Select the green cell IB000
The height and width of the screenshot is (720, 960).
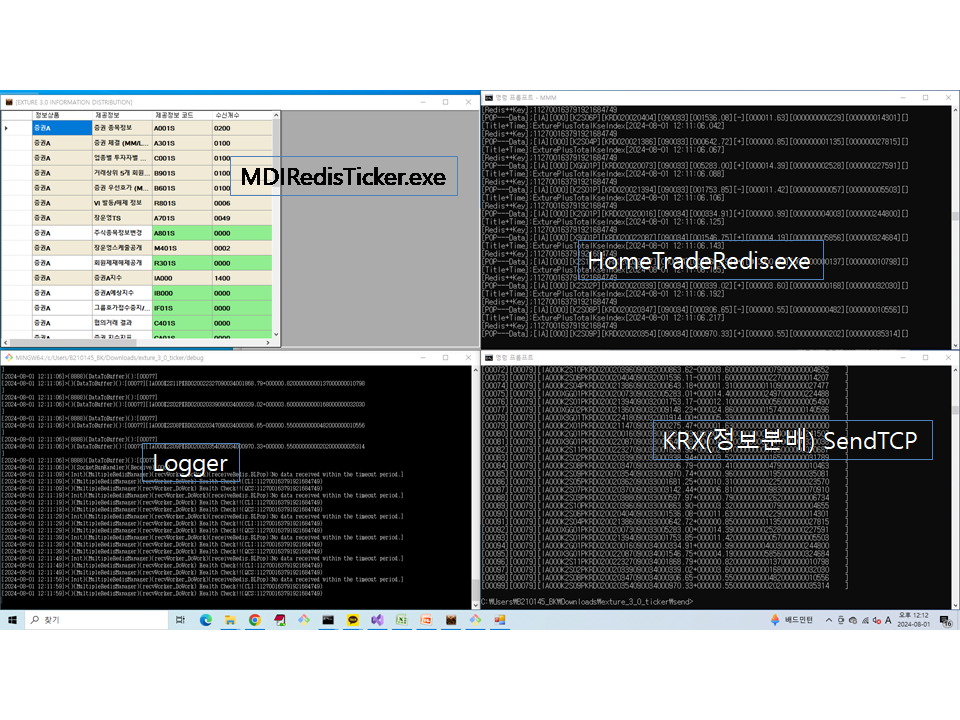[x=182, y=293]
